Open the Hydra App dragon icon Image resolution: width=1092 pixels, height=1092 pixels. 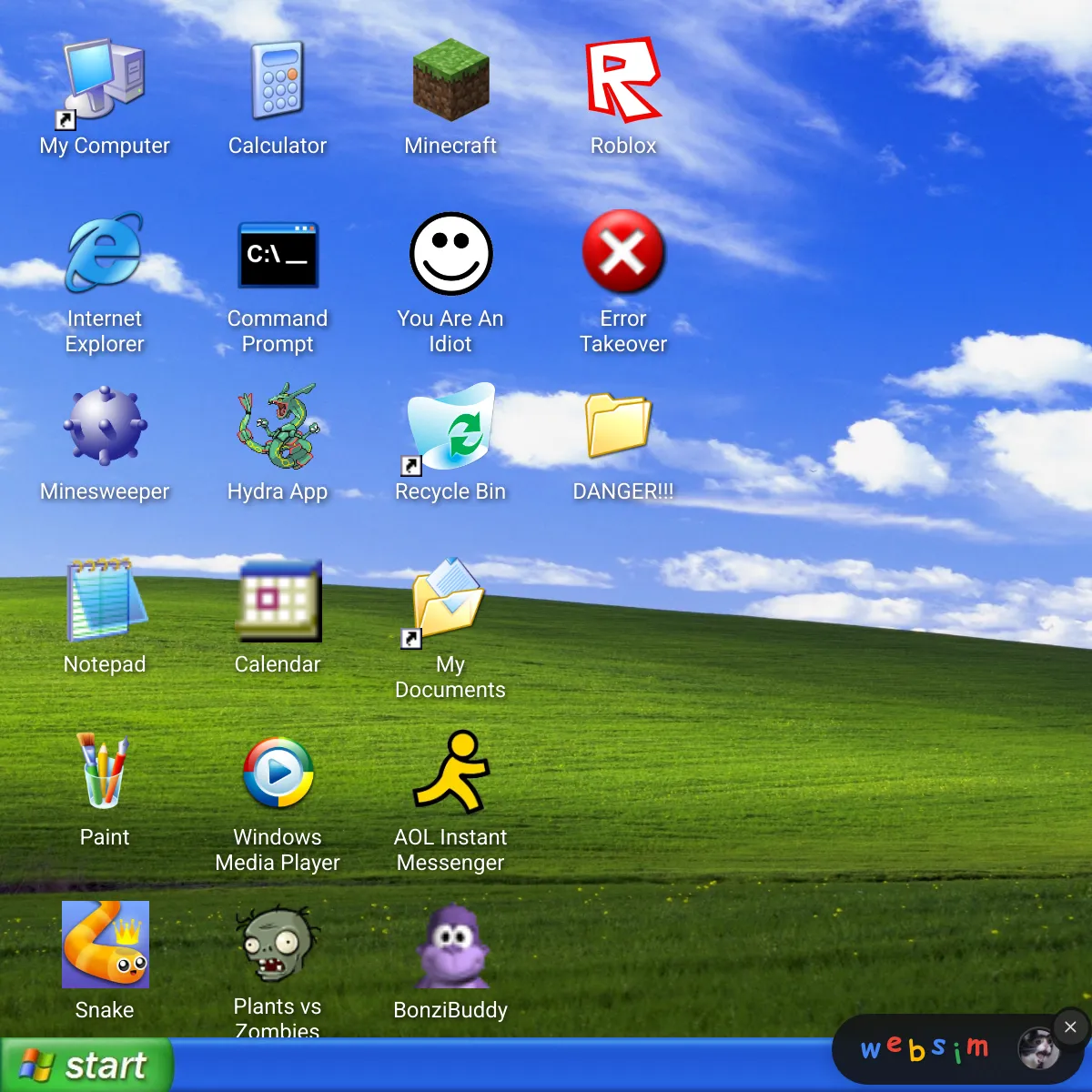pyautogui.click(x=278, y=426)
